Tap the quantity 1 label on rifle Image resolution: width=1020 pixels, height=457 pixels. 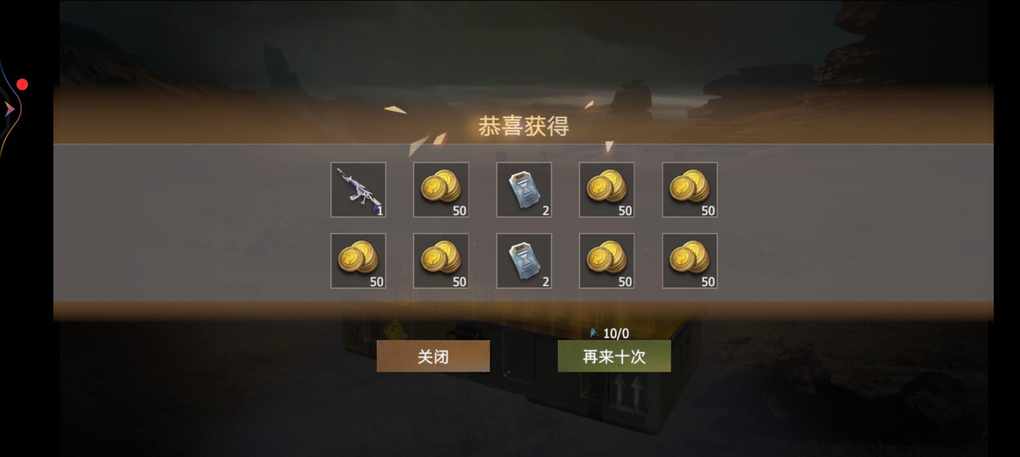click(380, 211)
